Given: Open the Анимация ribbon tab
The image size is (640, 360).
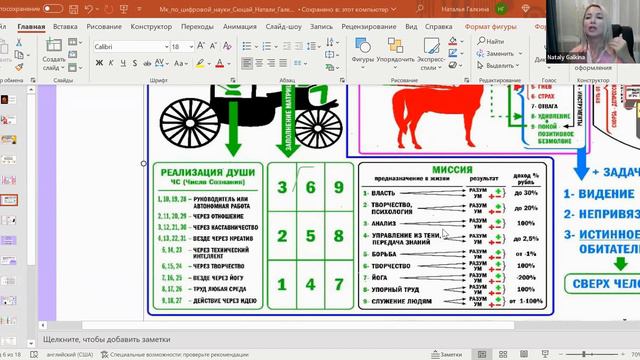Looking at the screenshot, I should pyautogui.click(x=240, y=27).
